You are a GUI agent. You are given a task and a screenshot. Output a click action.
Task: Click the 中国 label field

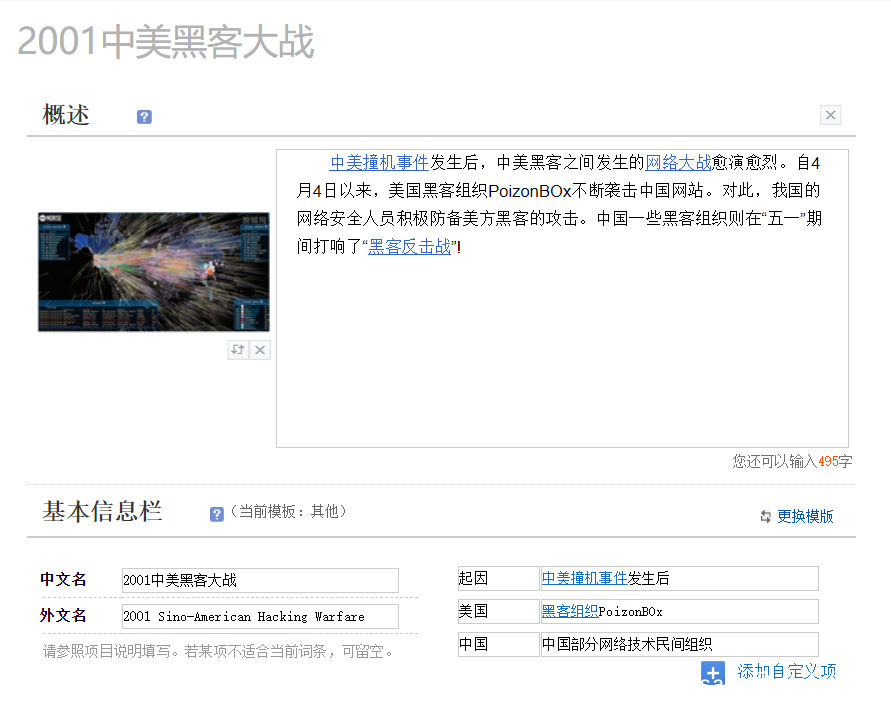point(498,644)
